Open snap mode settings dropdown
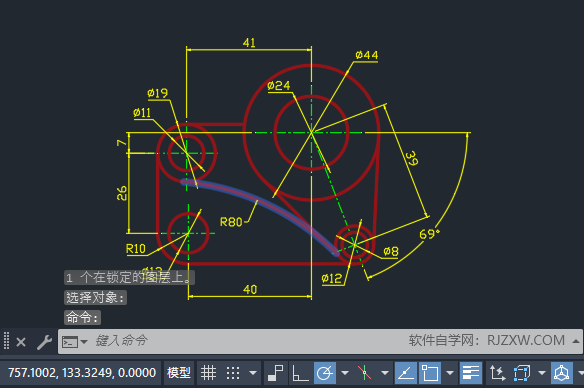This screenshot has height=388, width=584. point(253,373)
